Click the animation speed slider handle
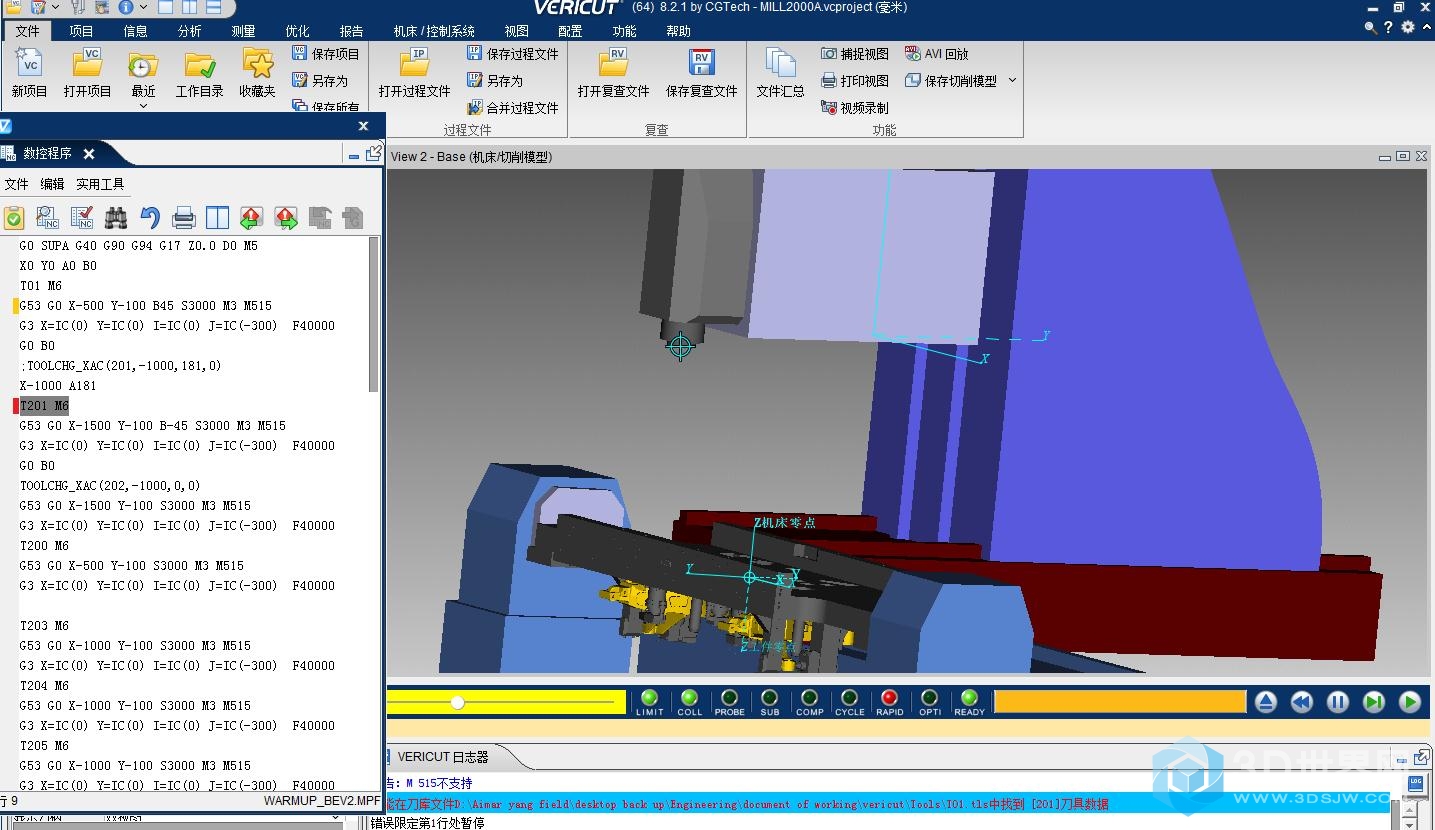Viewport: 1435px width, 830px height. point(457,703)
